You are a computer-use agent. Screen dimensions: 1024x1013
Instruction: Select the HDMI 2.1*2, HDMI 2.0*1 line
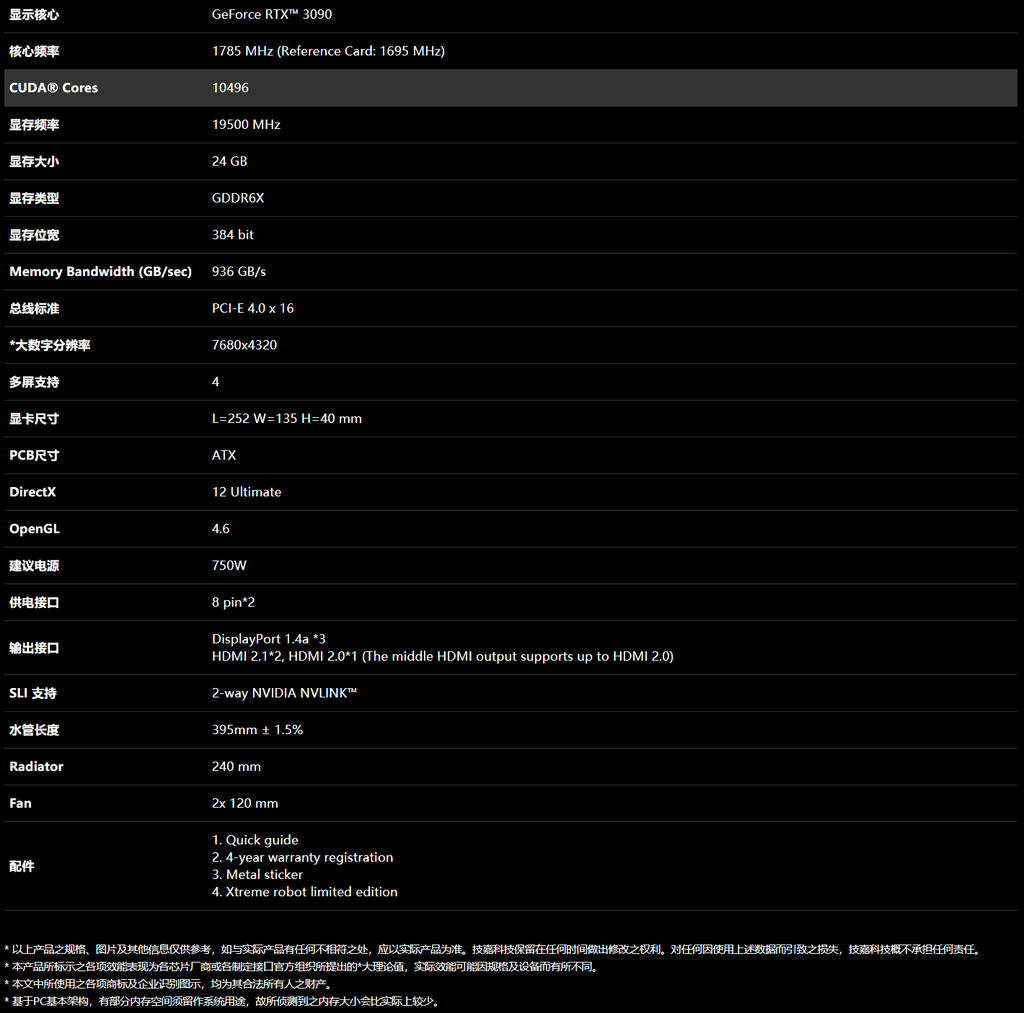tap(442, 656)
